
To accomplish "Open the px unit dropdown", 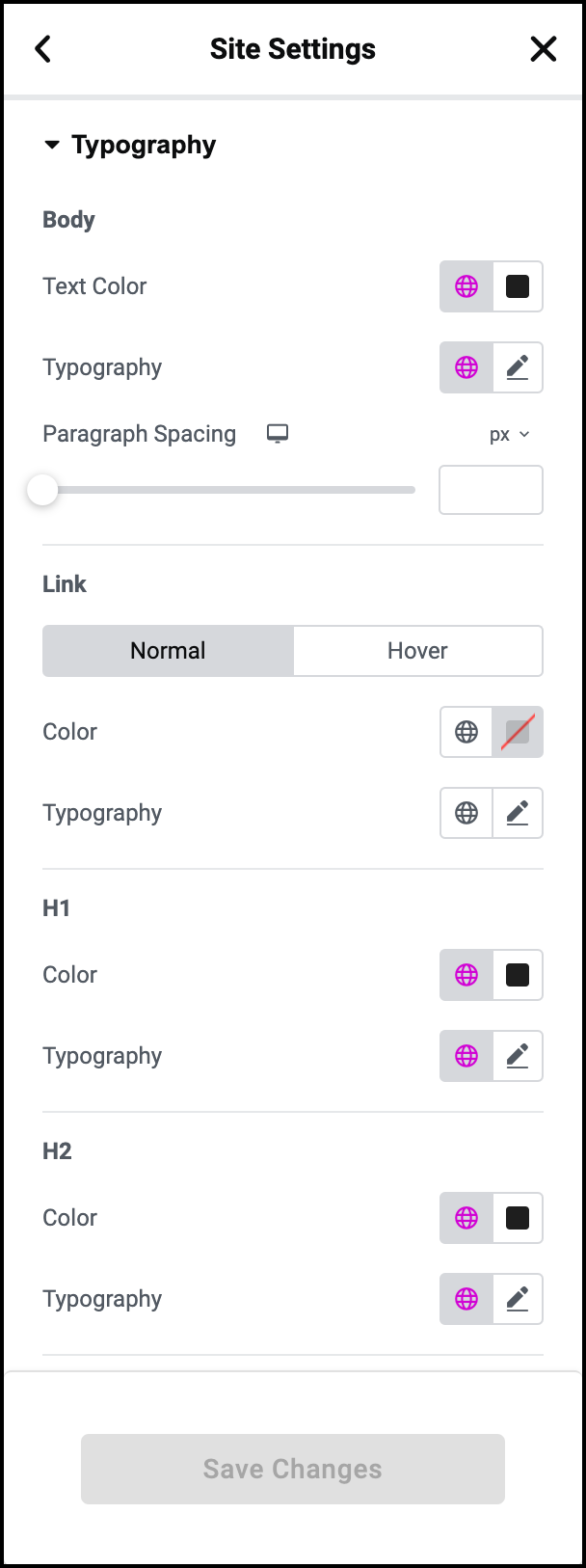I will 510,434.
